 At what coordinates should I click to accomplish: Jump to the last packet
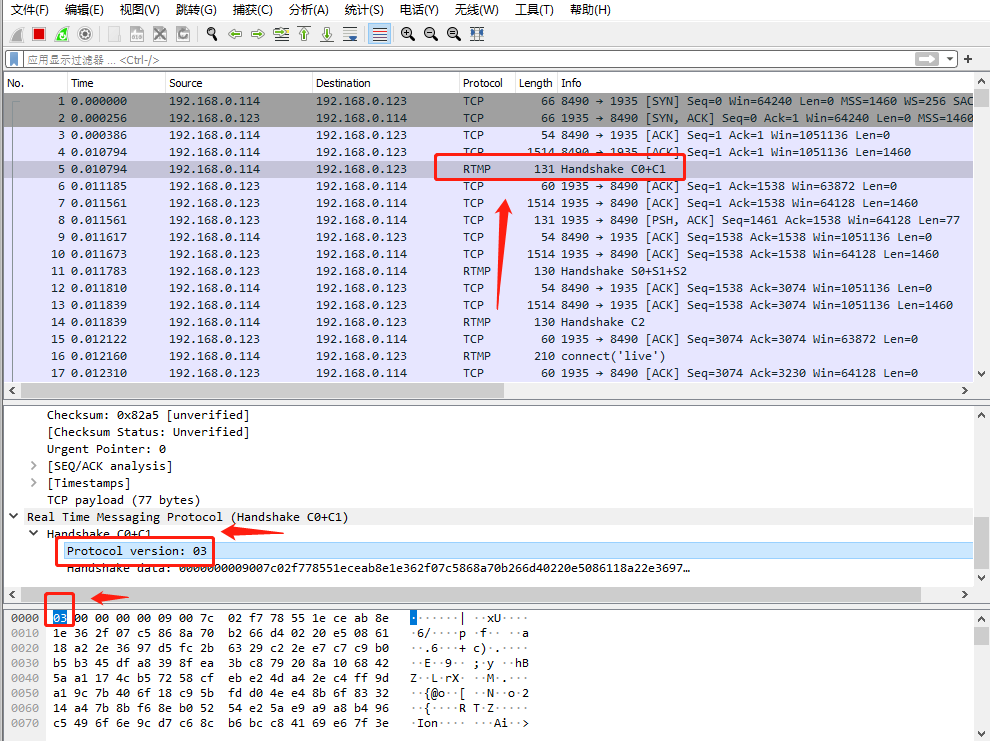click(327, 34)
